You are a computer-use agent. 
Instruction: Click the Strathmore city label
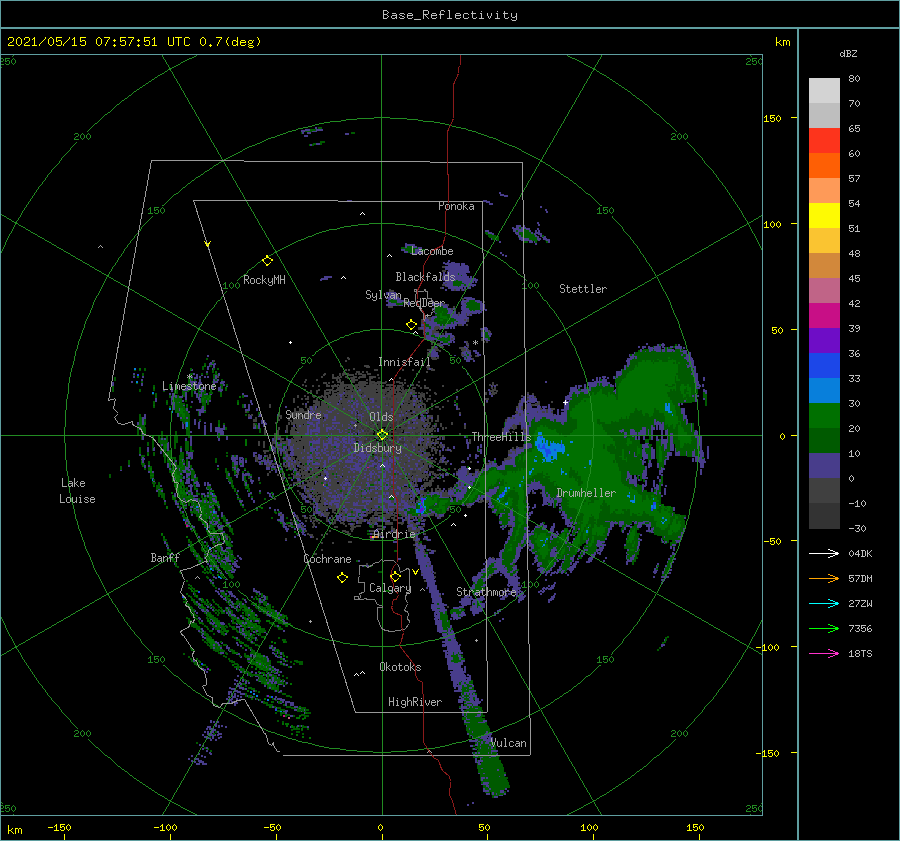click(x=486, y=591)
